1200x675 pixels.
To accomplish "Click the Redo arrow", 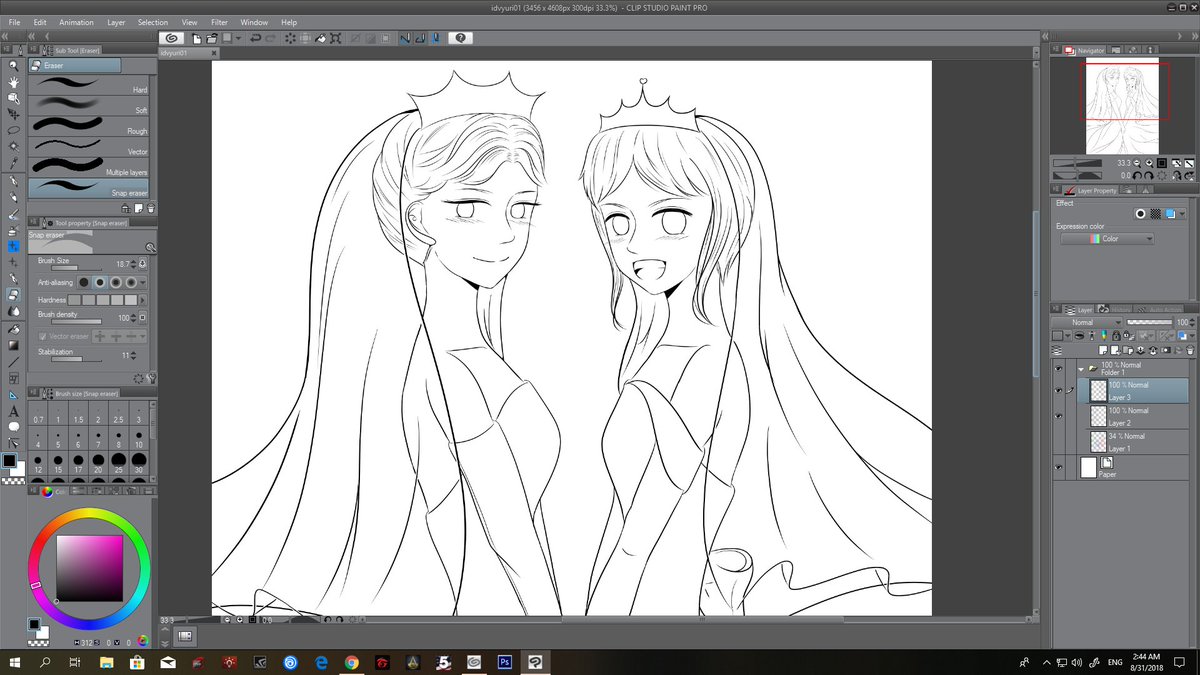I will point(271,38).
